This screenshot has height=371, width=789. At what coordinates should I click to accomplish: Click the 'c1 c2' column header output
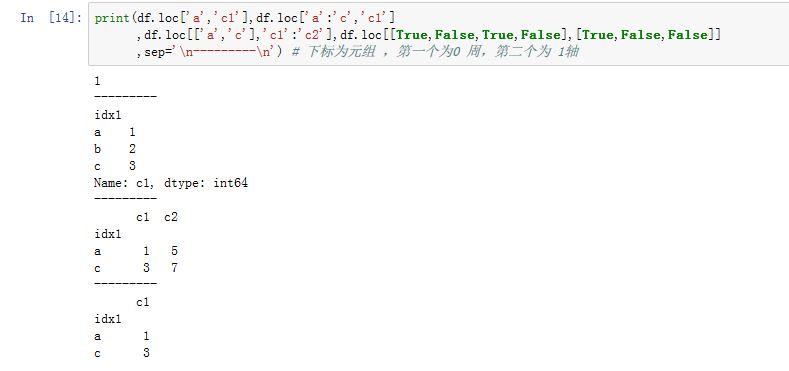[156, 217]
